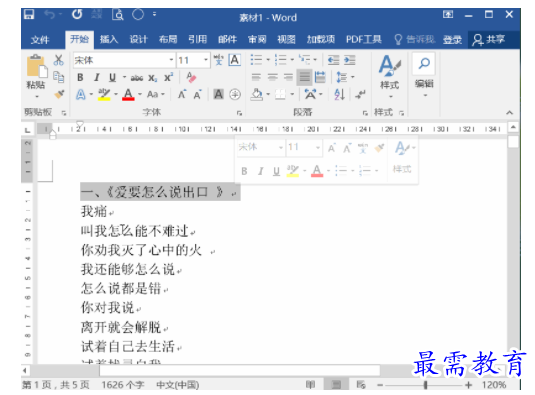Switch to the 引用 tab
535x395 pixels.
(x=198, y=40)
